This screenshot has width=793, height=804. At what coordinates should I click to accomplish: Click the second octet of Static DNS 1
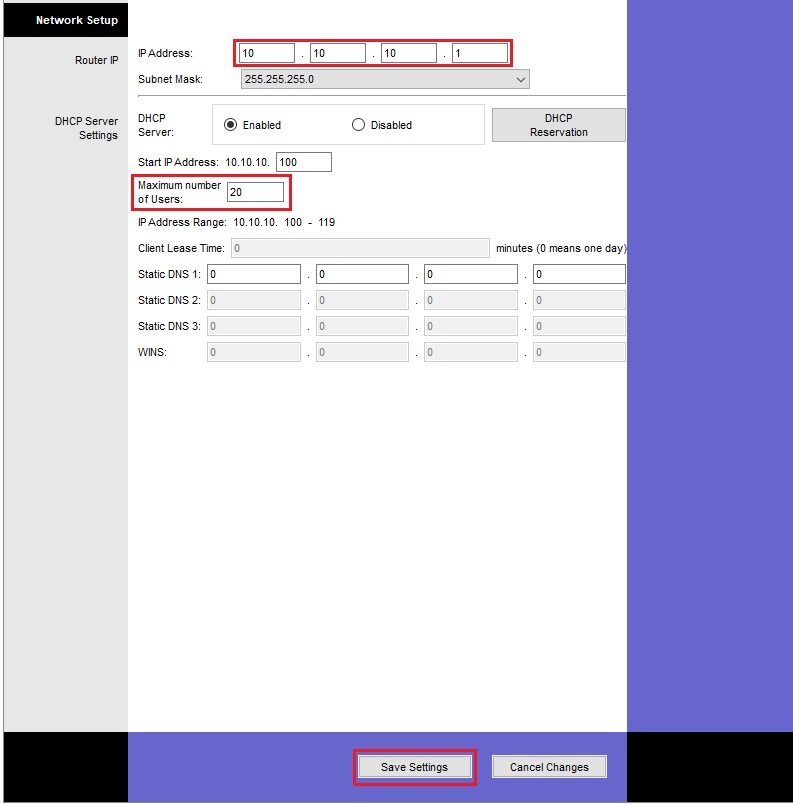pos(362,274)
